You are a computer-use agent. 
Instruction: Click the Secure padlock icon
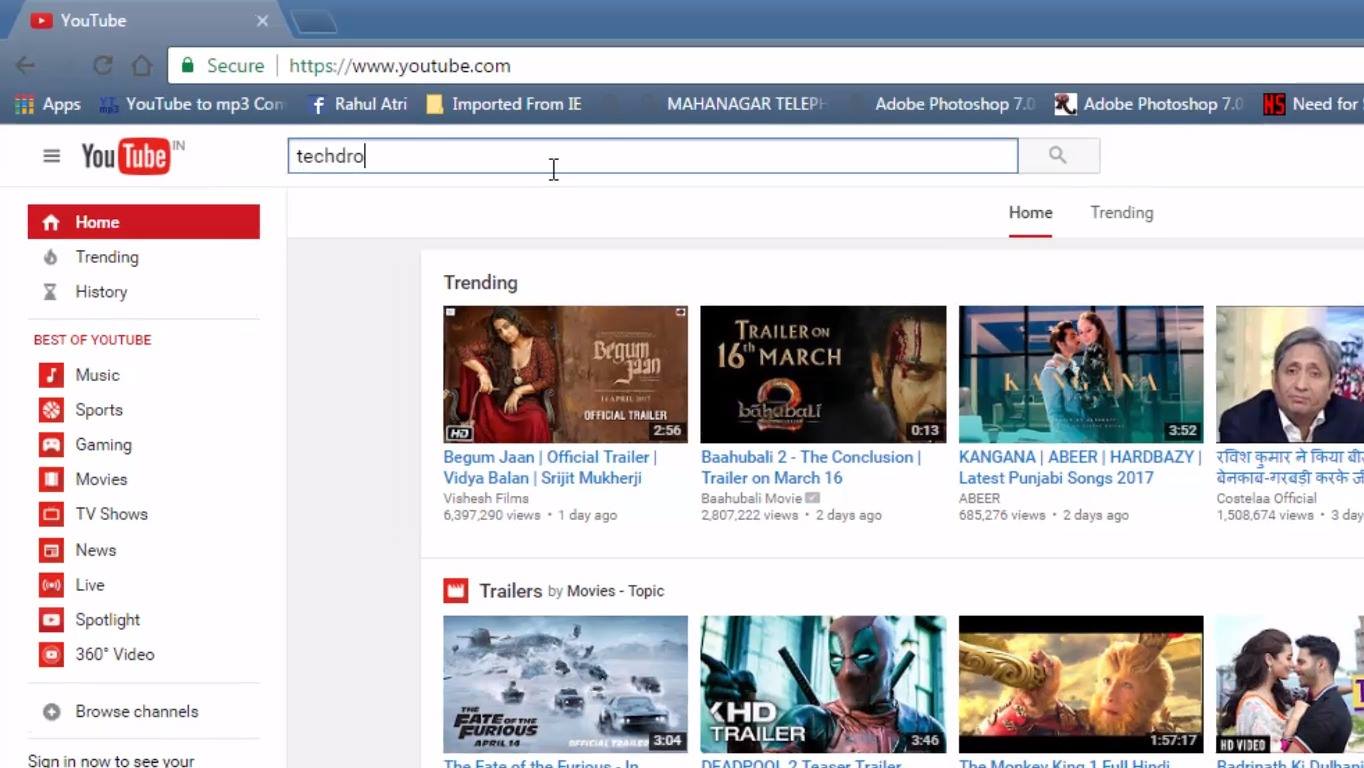[187, 66]
